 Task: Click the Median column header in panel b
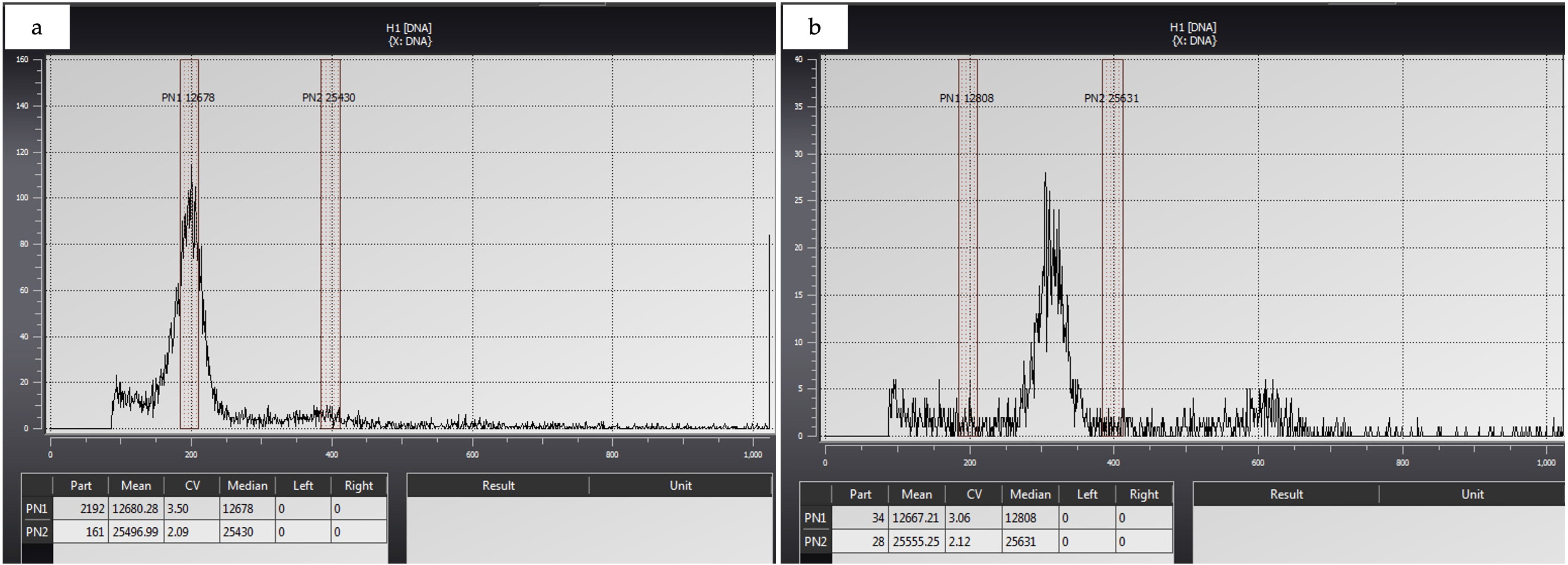[1030, 494]
